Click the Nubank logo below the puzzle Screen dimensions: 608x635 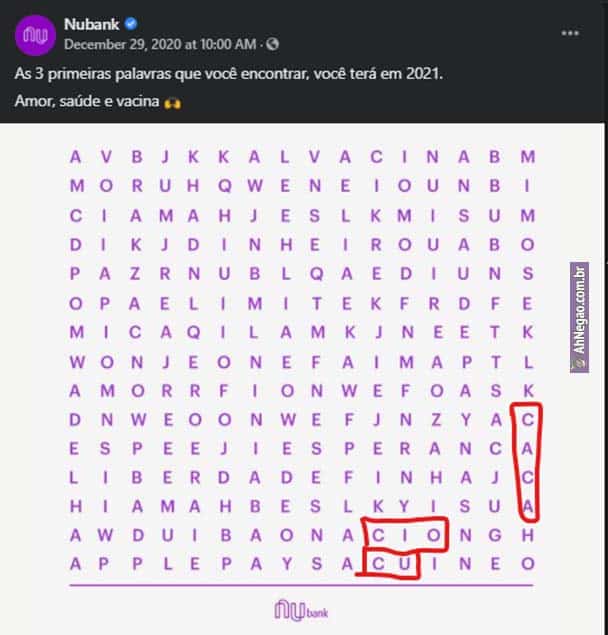(301, 608)
